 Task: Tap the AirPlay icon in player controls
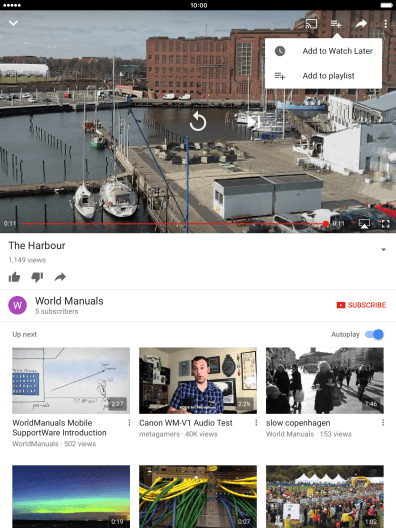tap(364, 223)
